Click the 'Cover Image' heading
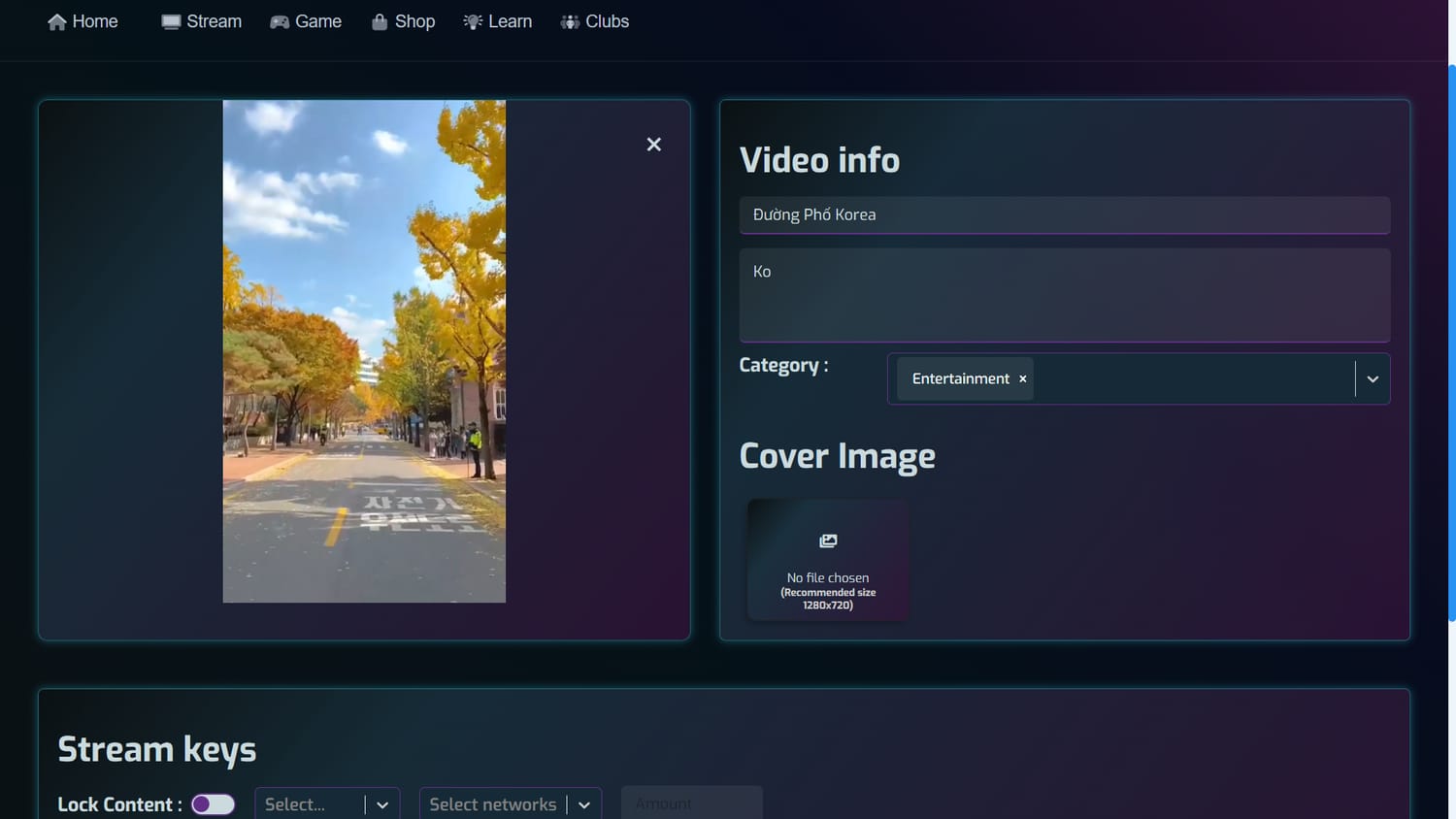 pos(837,456)
